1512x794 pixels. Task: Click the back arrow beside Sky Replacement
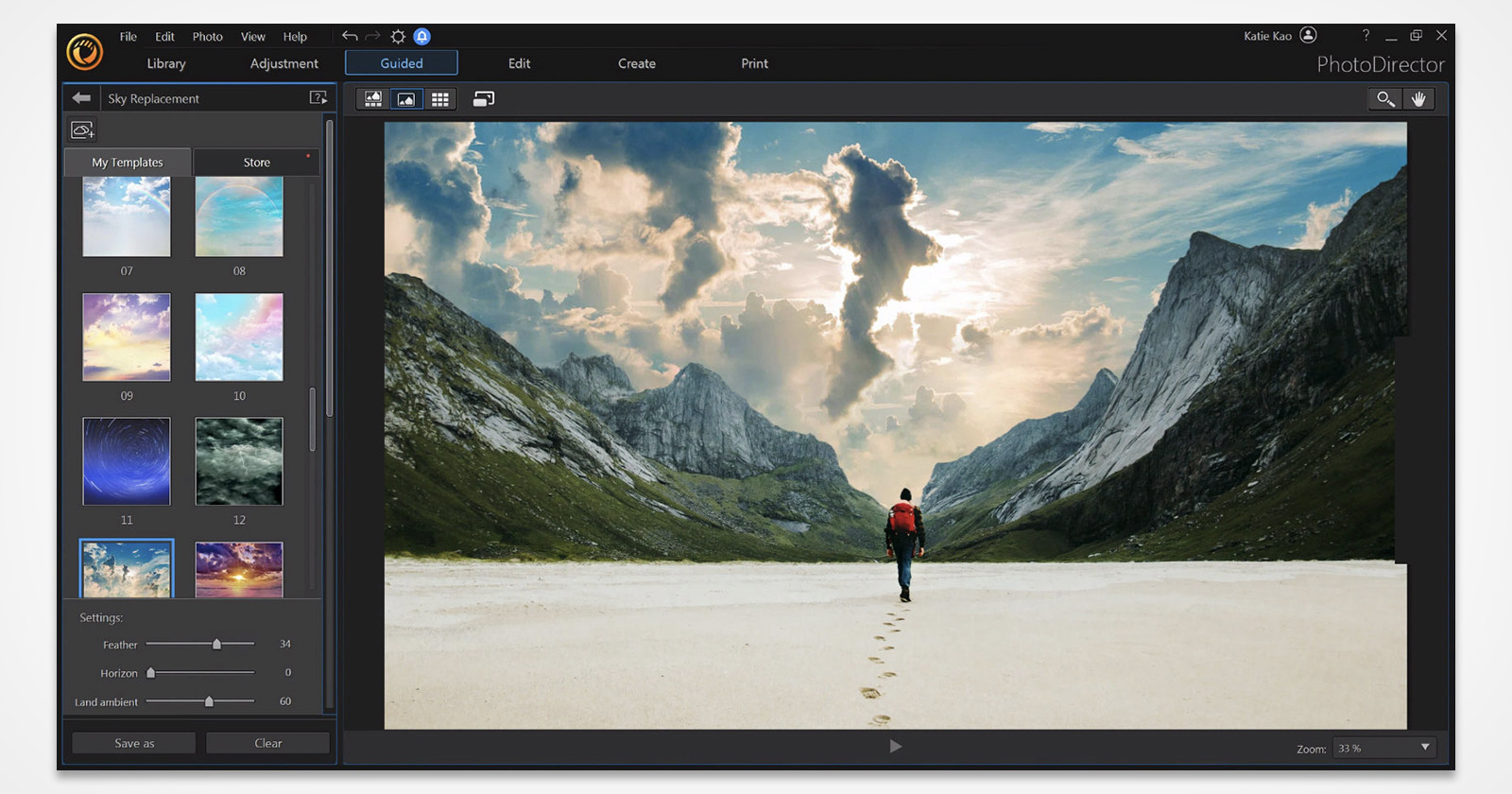click(81, 98)
